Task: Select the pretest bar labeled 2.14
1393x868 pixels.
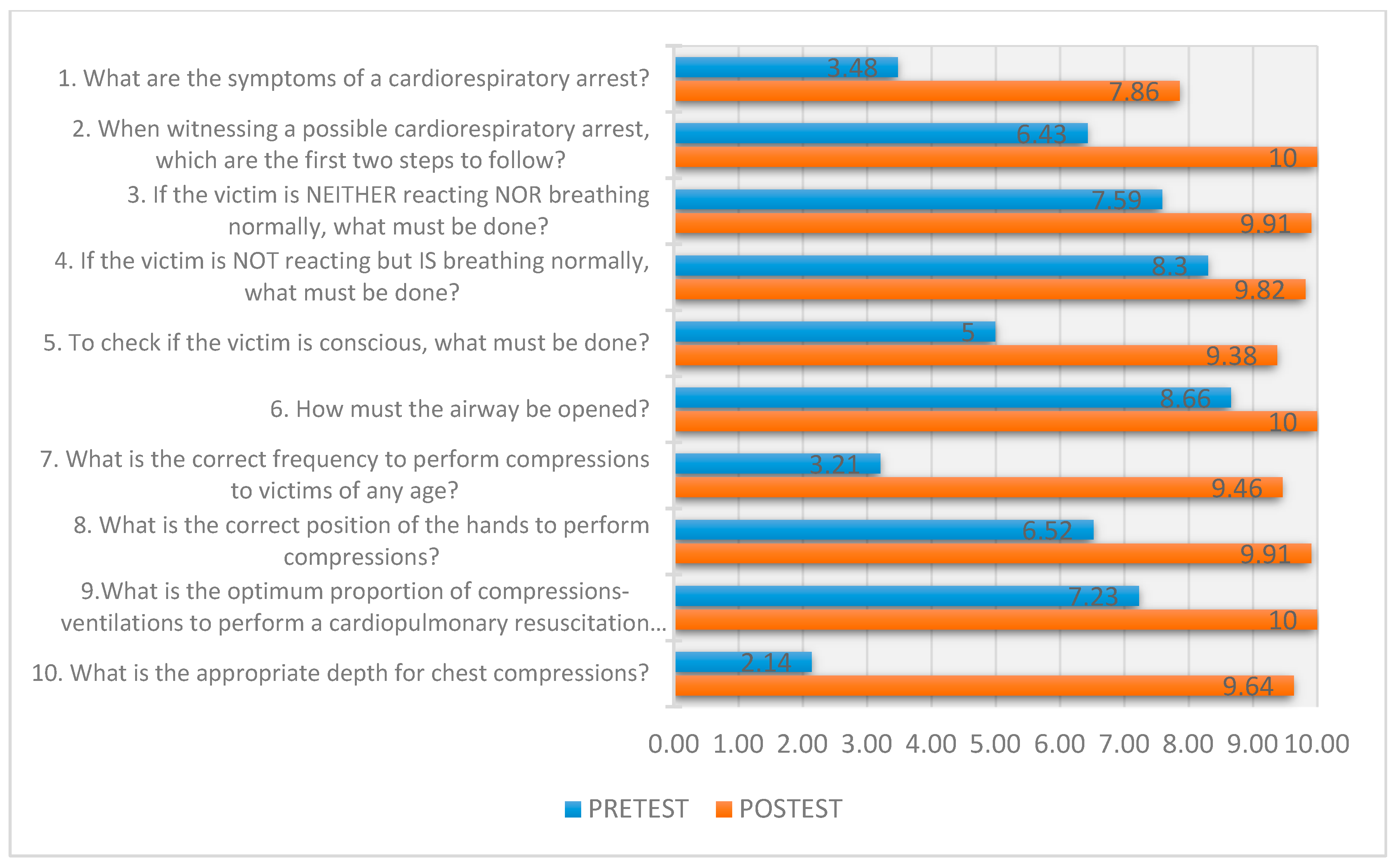Action: 743,662
